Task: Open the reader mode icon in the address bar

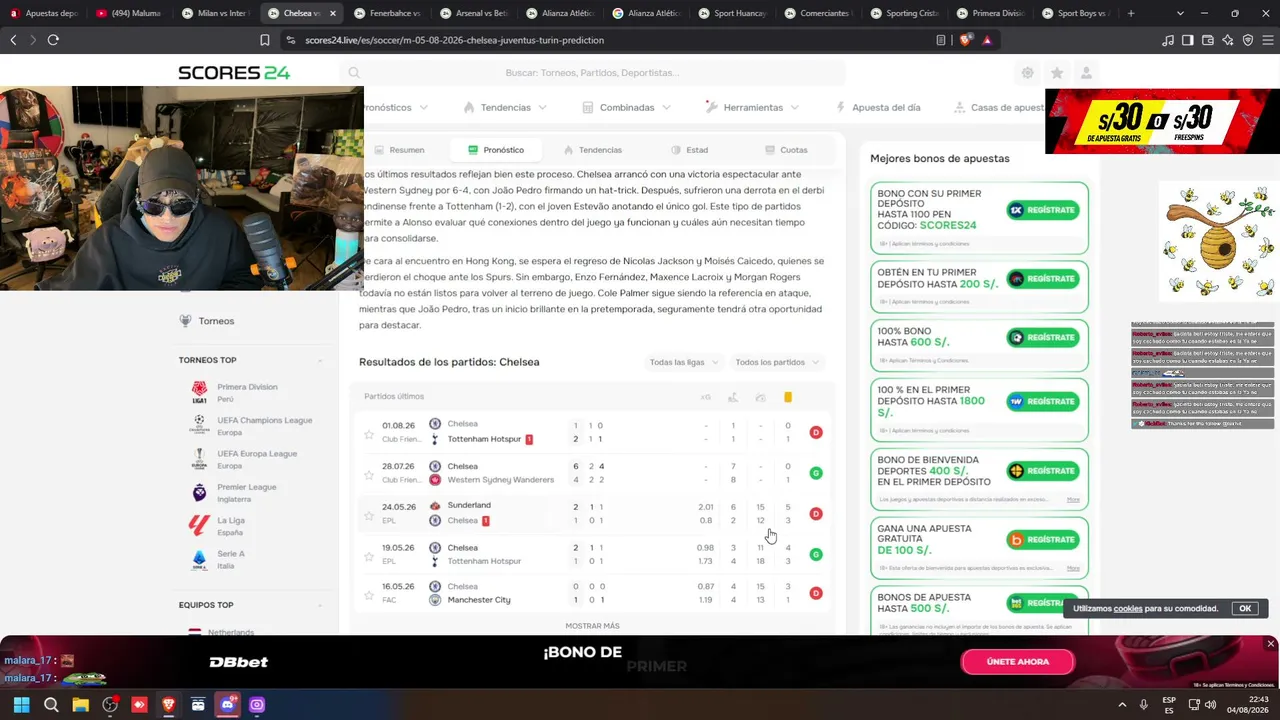Action: 941,40
